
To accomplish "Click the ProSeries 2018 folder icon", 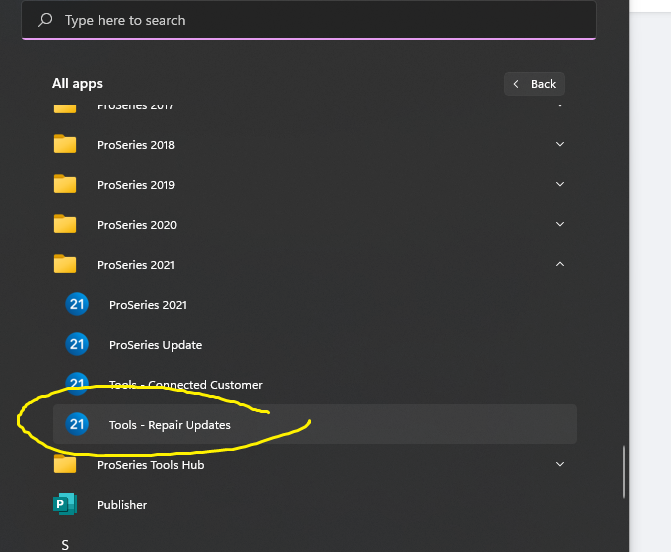I will coord(65,145).
